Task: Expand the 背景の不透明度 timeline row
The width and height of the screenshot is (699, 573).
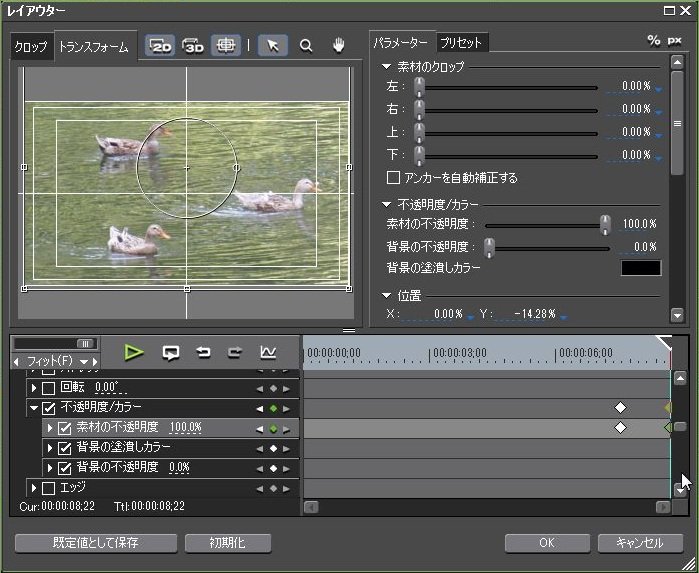Action: [x=50, y=468]
